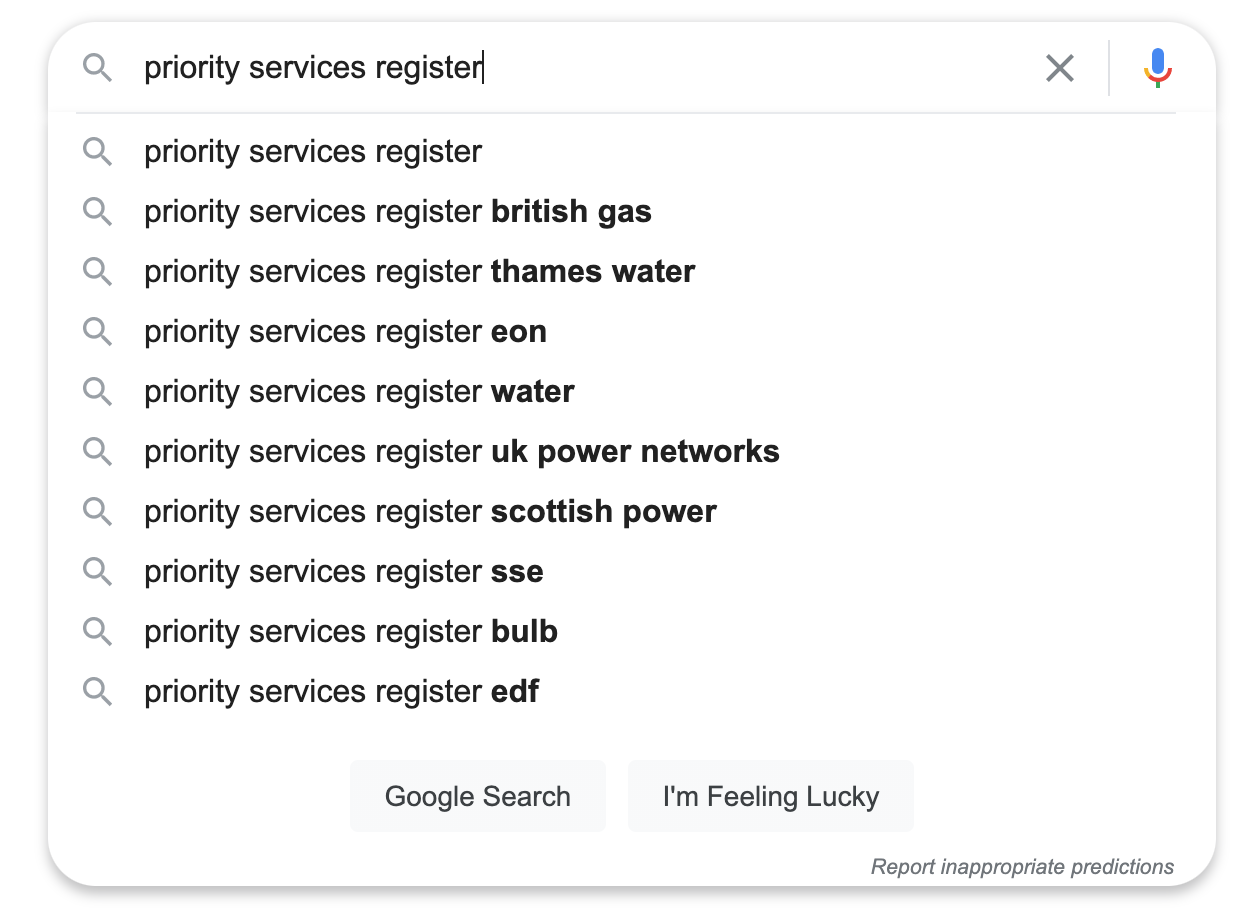Open Report inappropriate predictions link

pos(1022,866)
